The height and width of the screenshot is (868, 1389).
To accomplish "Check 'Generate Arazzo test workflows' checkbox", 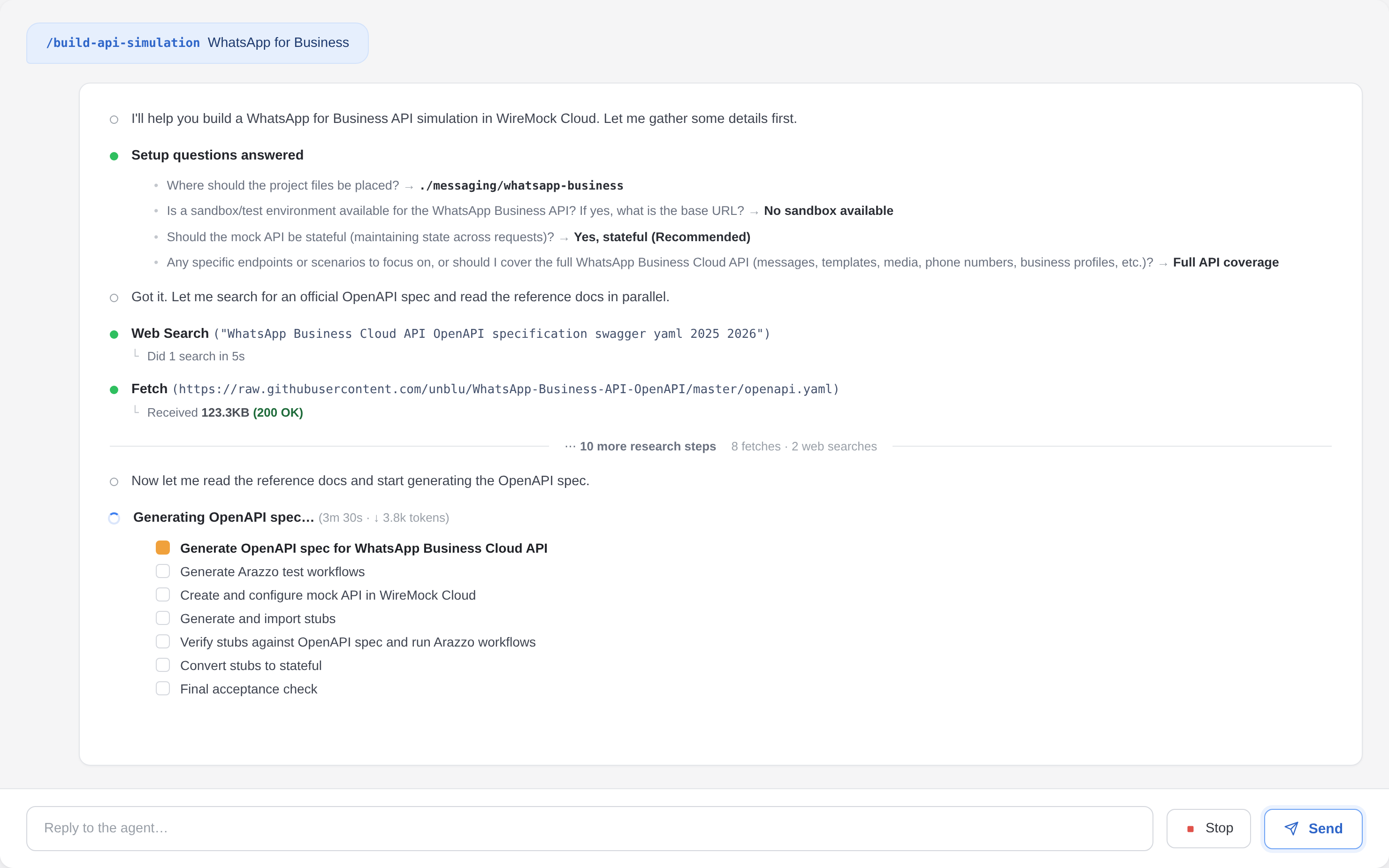I will (163, 571).
